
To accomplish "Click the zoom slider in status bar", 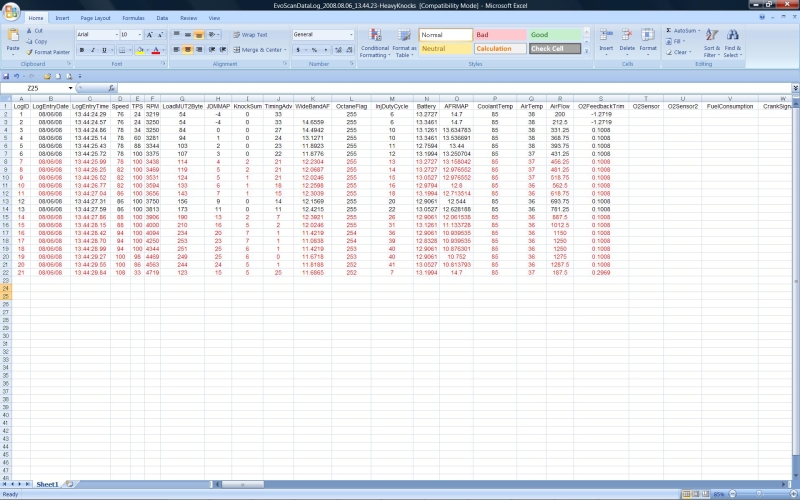I will [759, 494].
